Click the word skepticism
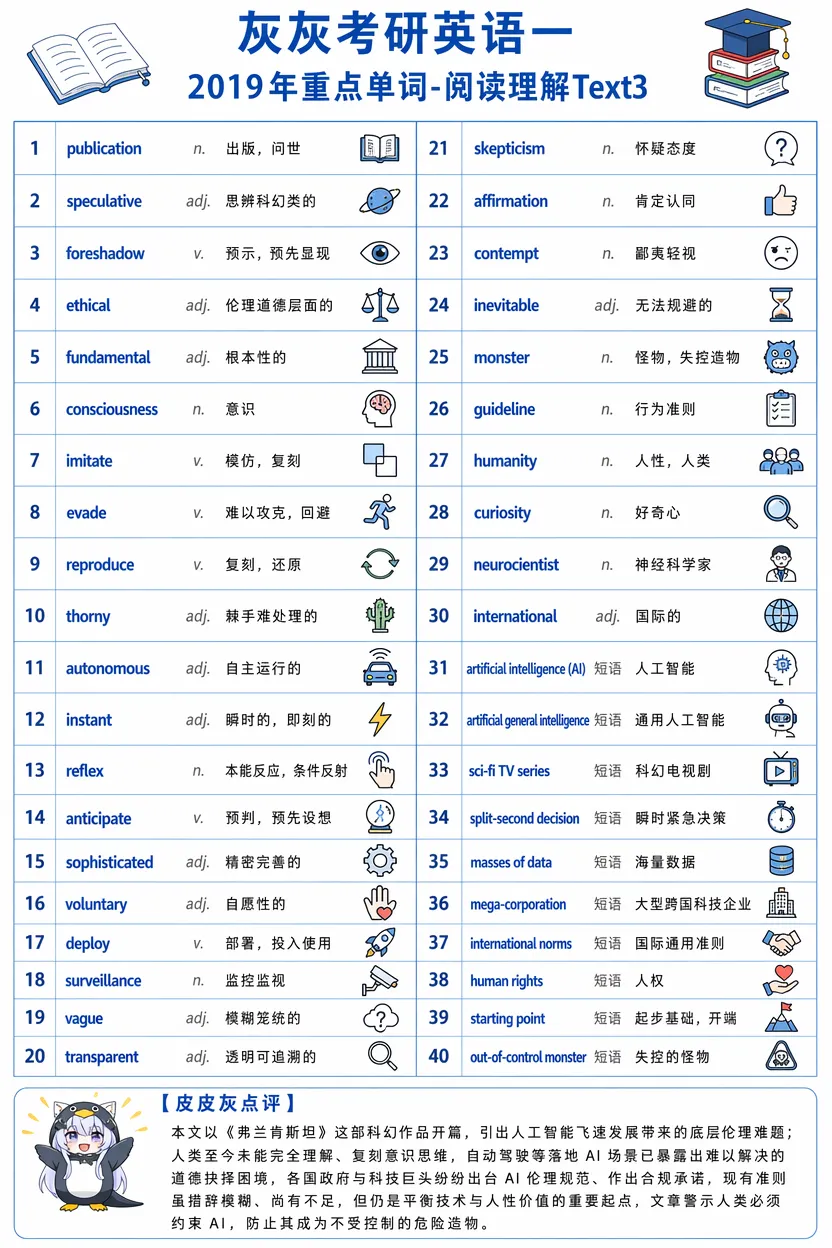 pos(509,149)
